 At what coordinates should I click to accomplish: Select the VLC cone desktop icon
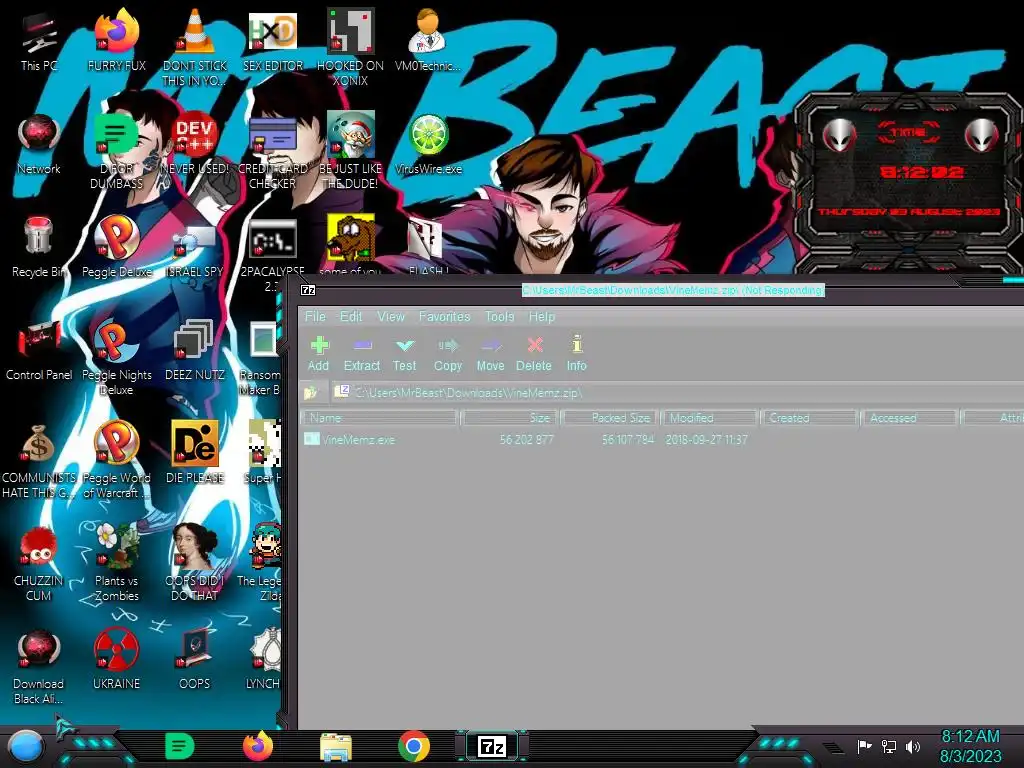pyautogui.click(x=195, y=48)
